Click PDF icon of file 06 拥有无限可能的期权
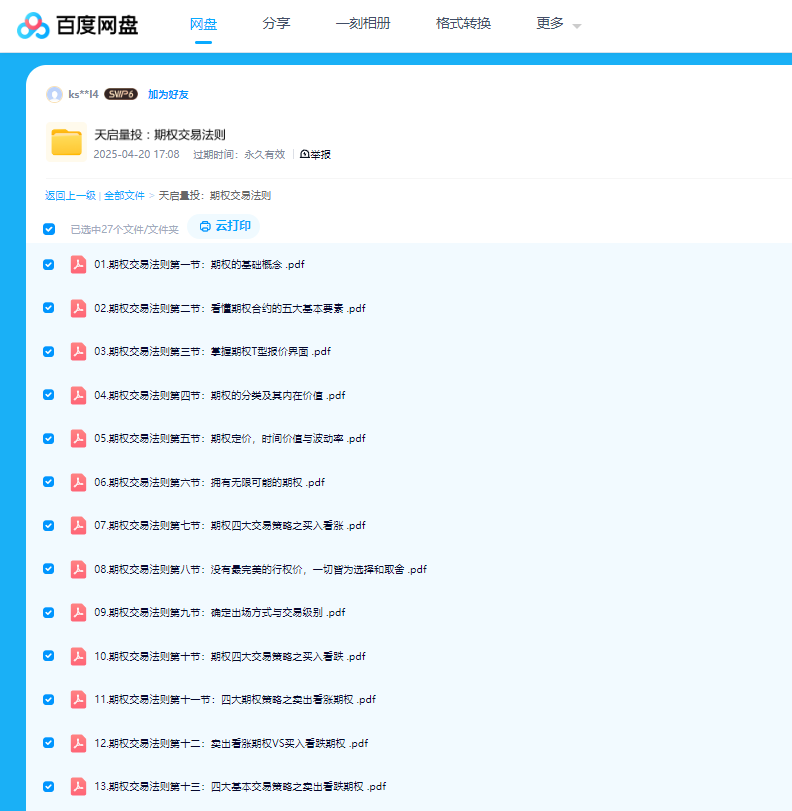 (x=79, y=482)
